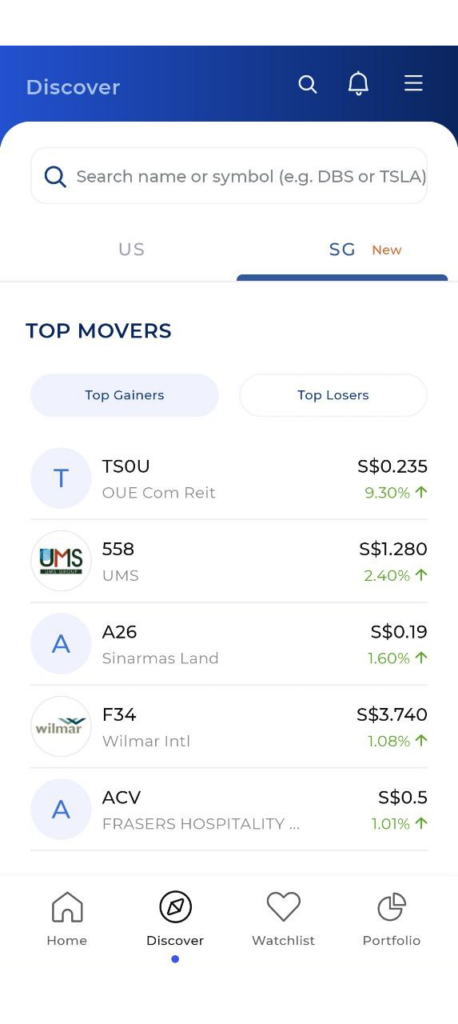458x1024 pixels.
Task: Open A26 Sinarmas Land stock row
Action: (x=229, y=644)
